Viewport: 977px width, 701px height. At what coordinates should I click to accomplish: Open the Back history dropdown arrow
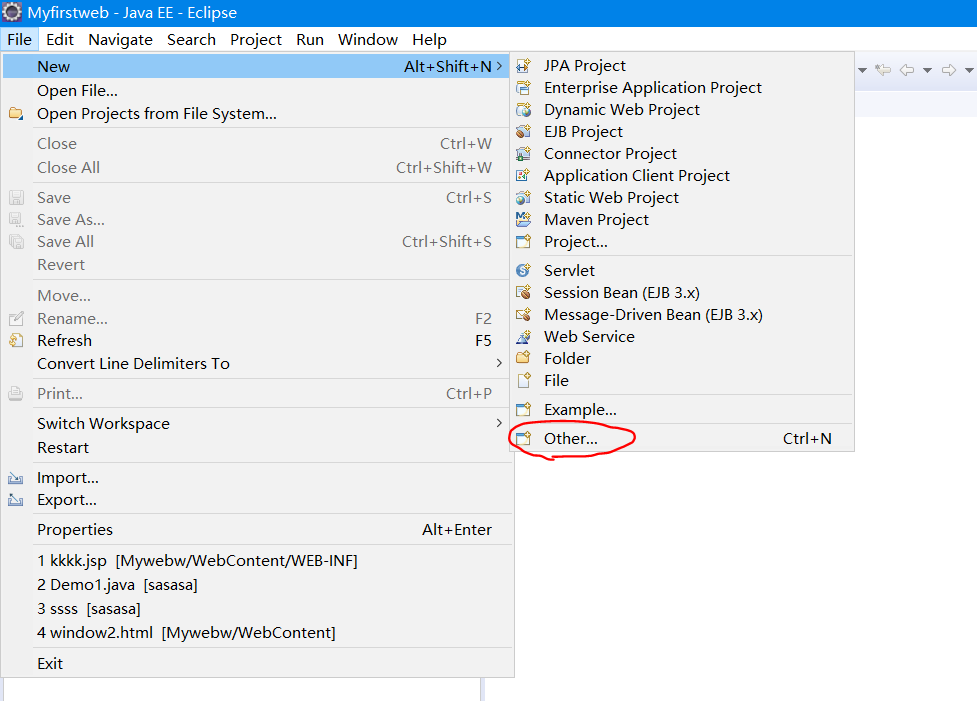[x=927, y=70]
